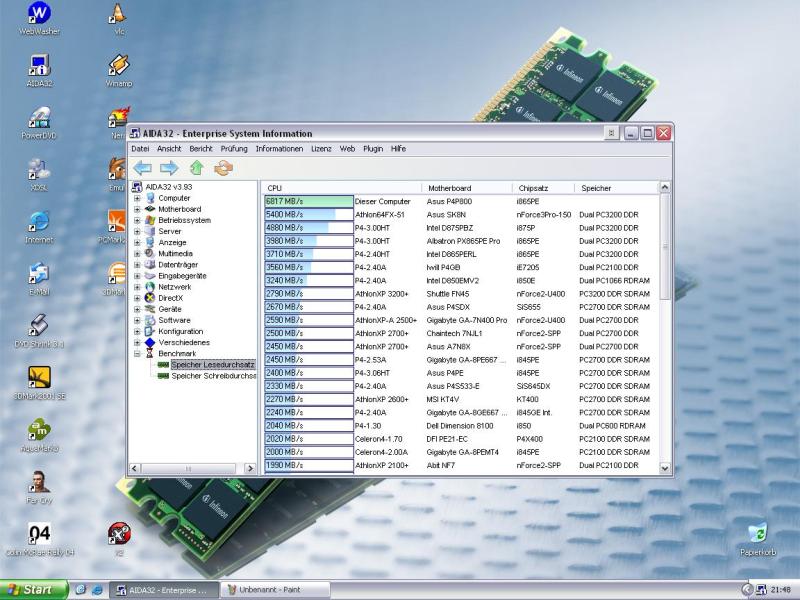Open the WebWasher desktop icon

coord(39,18)
